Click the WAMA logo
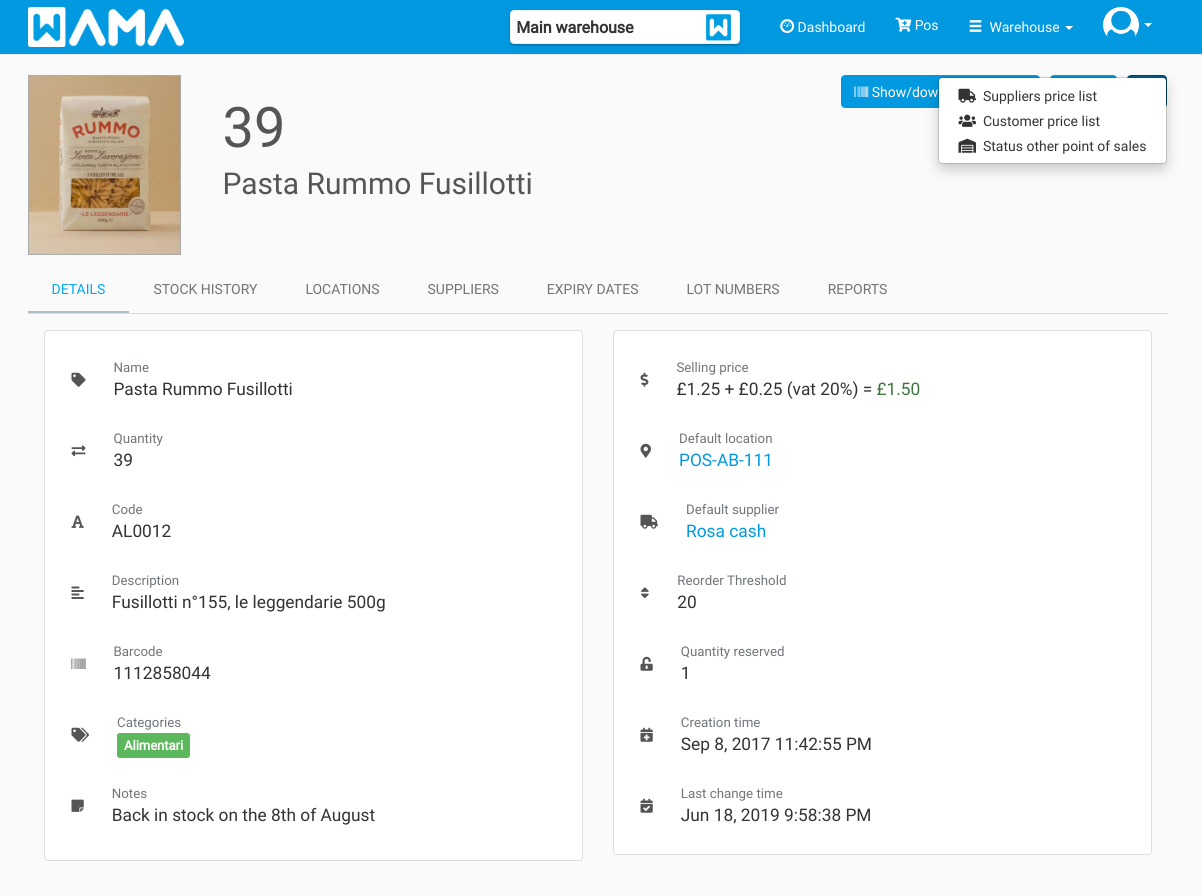This screenshot has height=896, width=1202. click(x=106, y=27)
